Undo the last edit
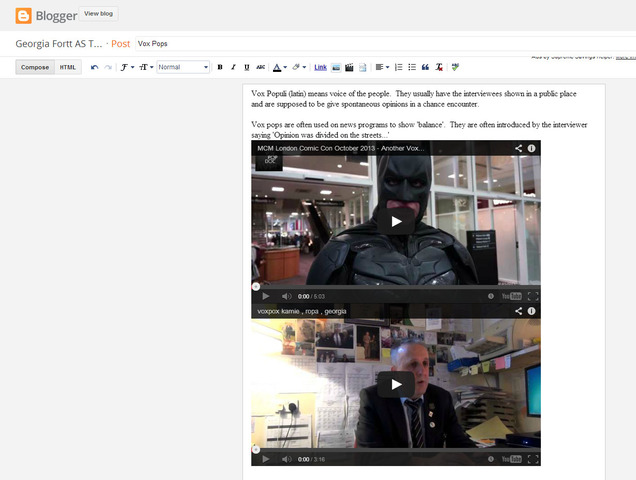The height and width of the screenshot is (480, 636). 95,67
